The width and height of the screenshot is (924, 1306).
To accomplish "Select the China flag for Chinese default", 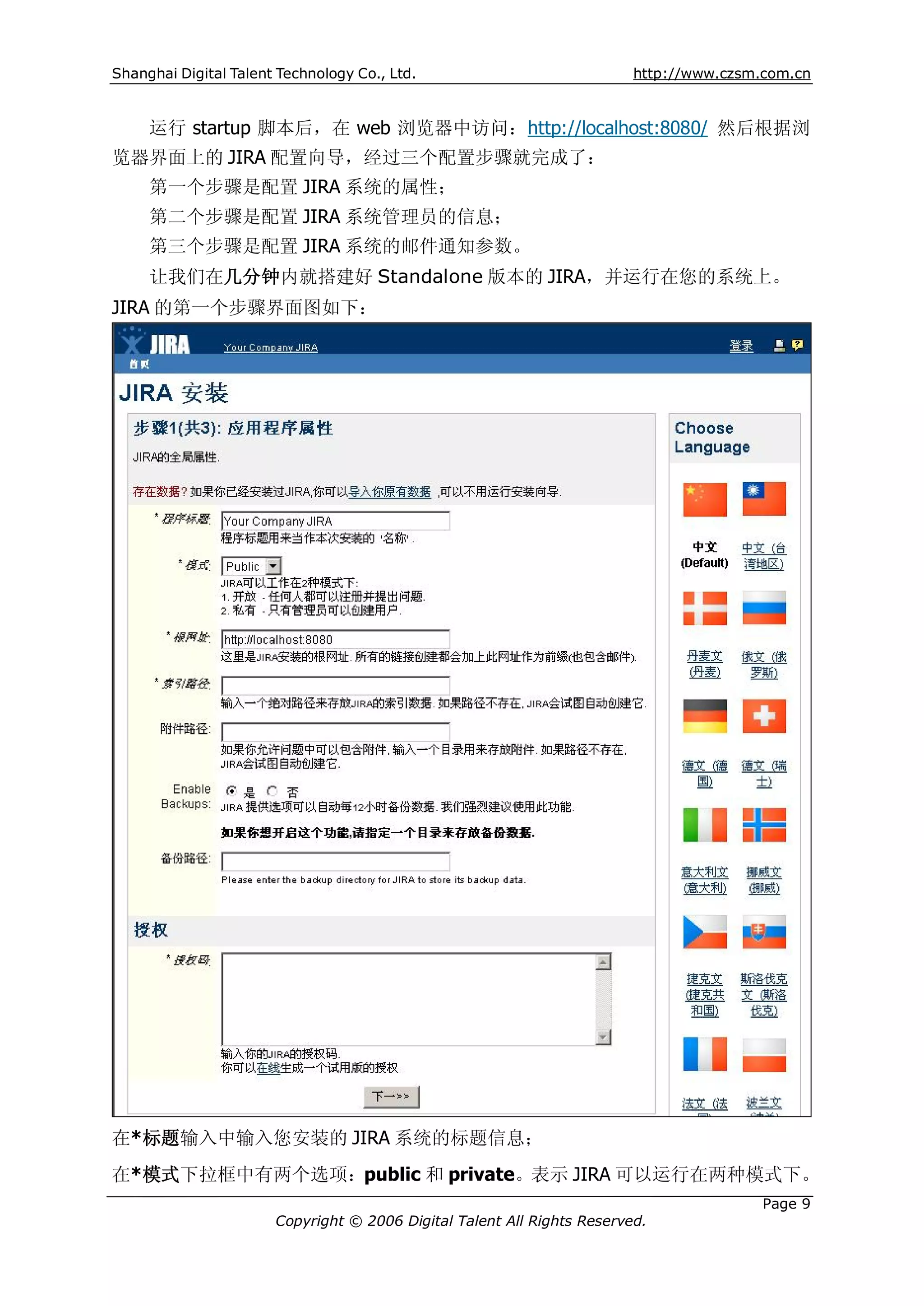I will tap(704, 499).
